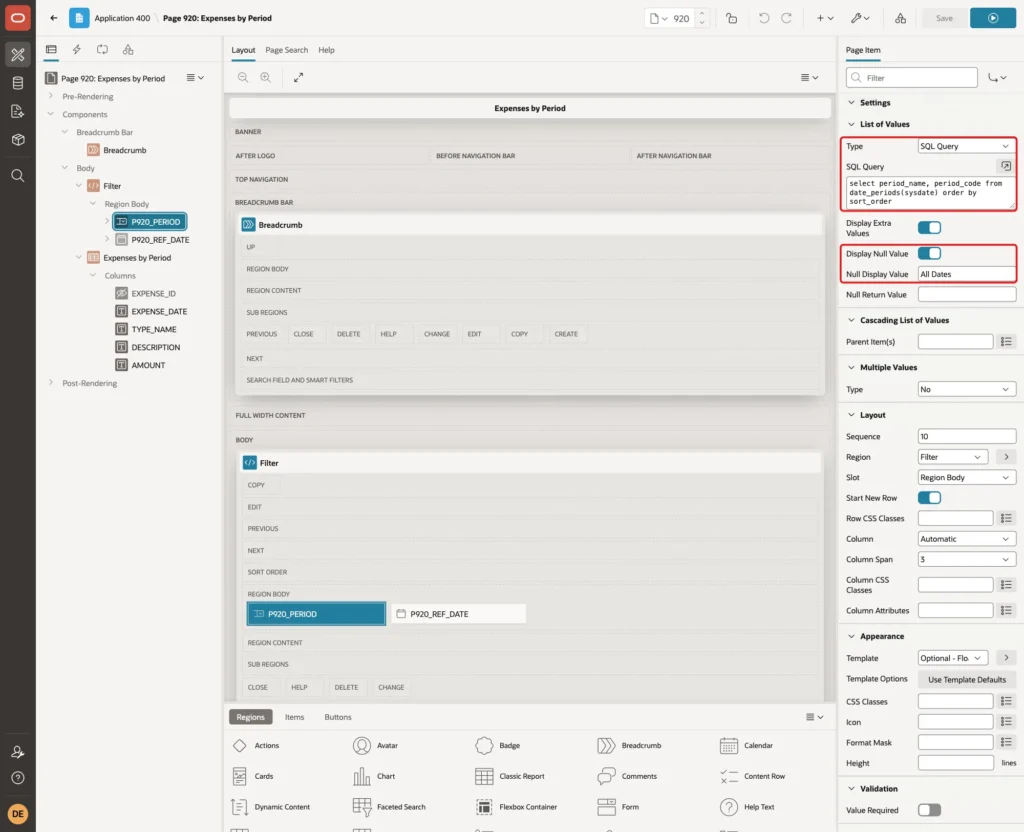The height and width of the screenshot is (832, 1024).
Task: Open the Multiple Values Type dropdown
Action: pos(967,389)
